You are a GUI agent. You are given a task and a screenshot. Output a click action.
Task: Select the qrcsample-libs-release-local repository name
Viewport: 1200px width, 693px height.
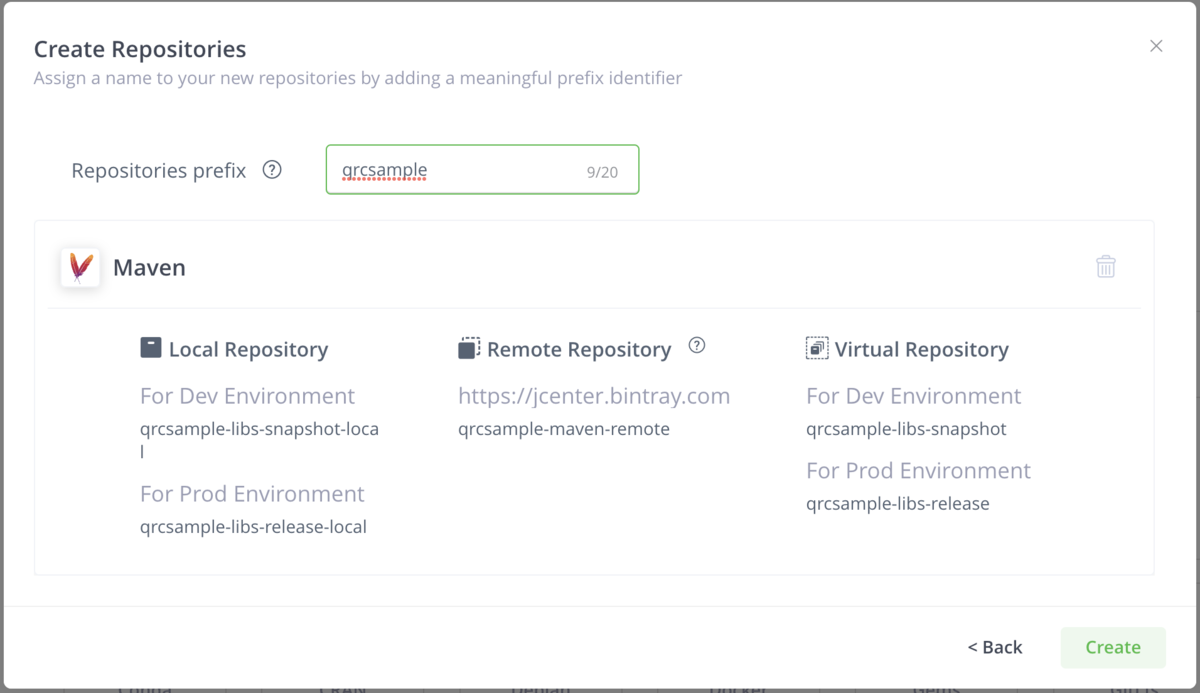tap(253, 527)
